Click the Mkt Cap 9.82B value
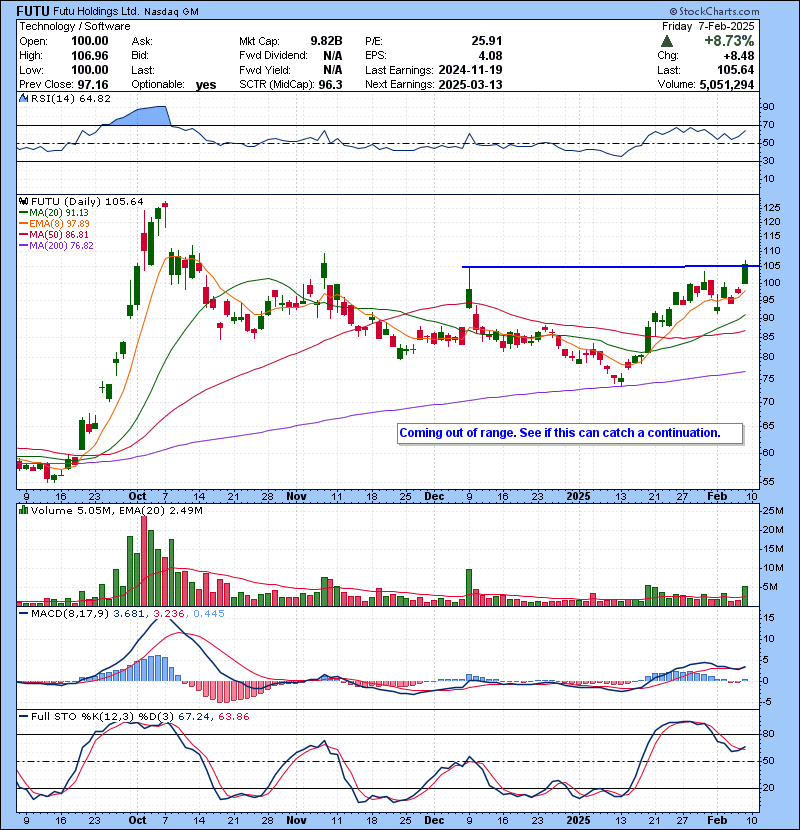The height and width of the screenshot is (830, 800). pyautogui.click(x=326, y=41)
